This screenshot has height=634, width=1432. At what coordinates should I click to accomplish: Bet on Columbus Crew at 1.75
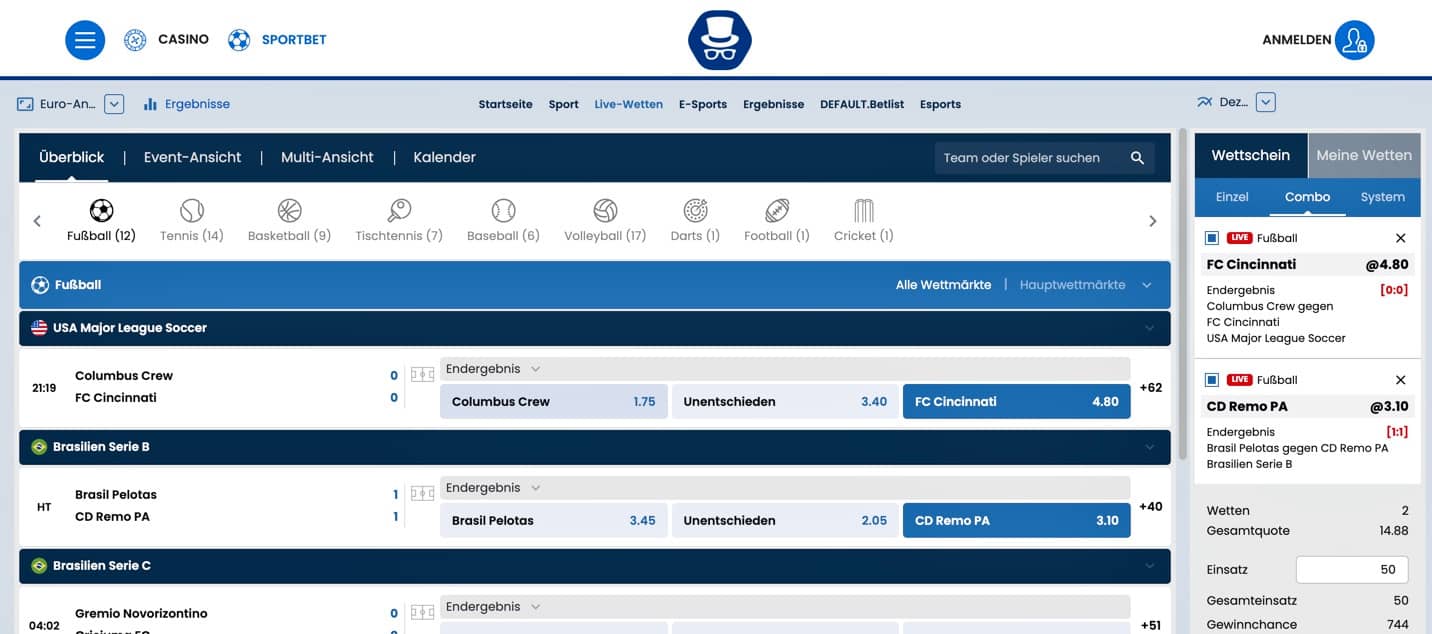pyautogui.click(x=553, y=402)
